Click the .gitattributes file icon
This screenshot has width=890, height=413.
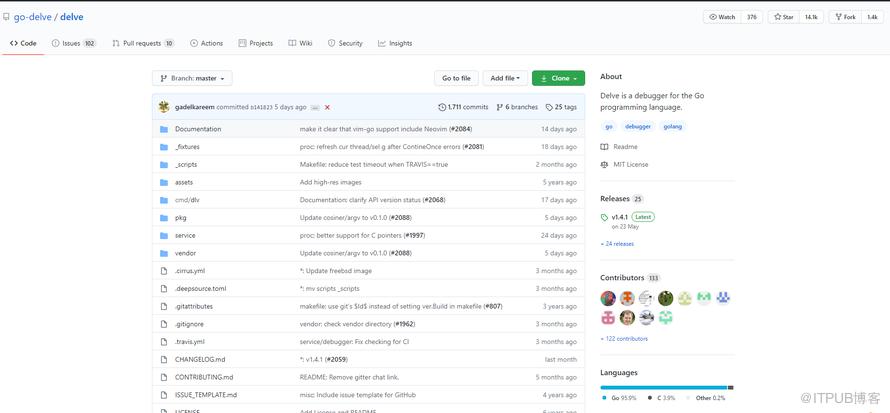164,306
